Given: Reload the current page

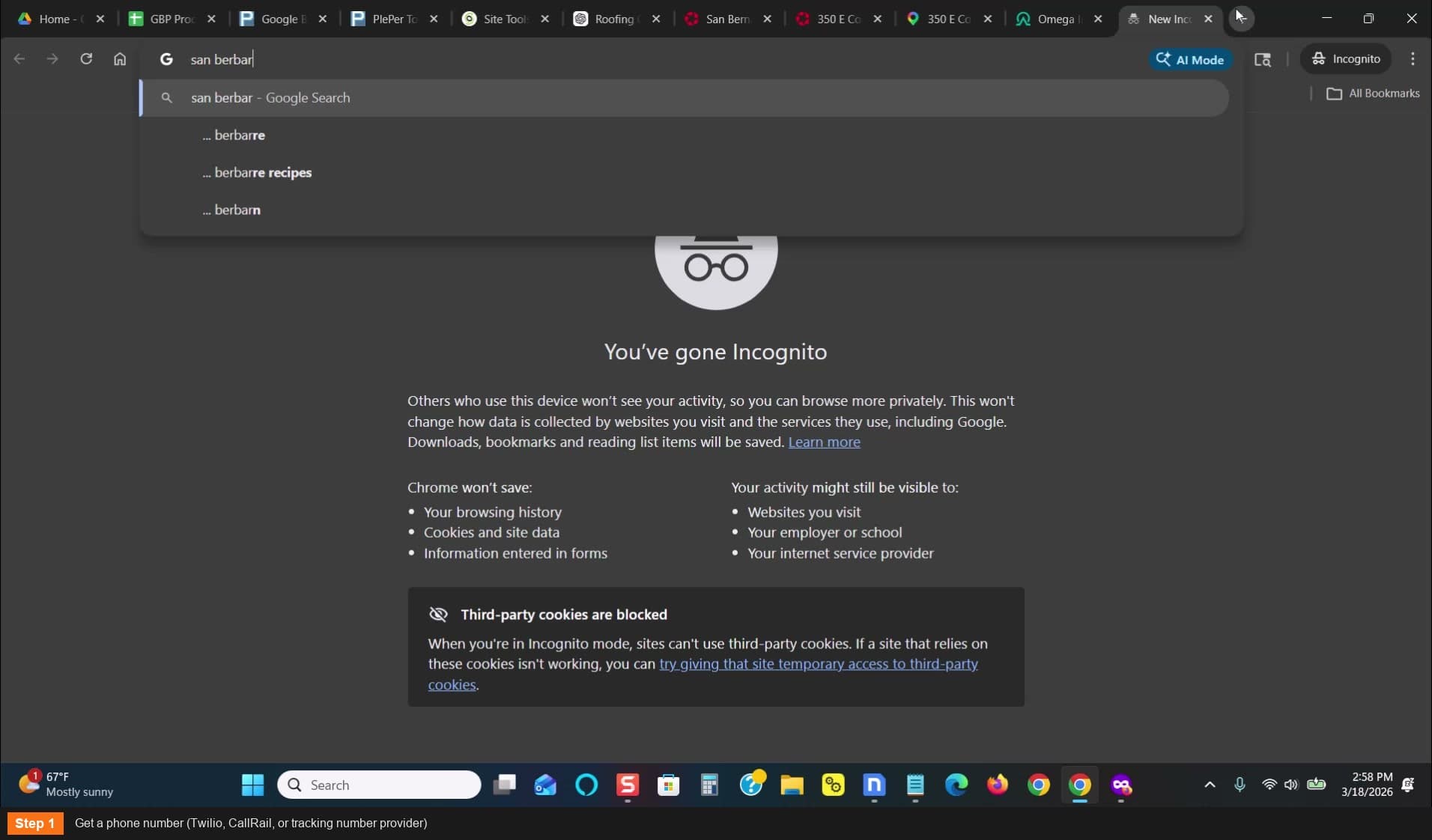Looking at the screenshot, I should pos(86,59).
